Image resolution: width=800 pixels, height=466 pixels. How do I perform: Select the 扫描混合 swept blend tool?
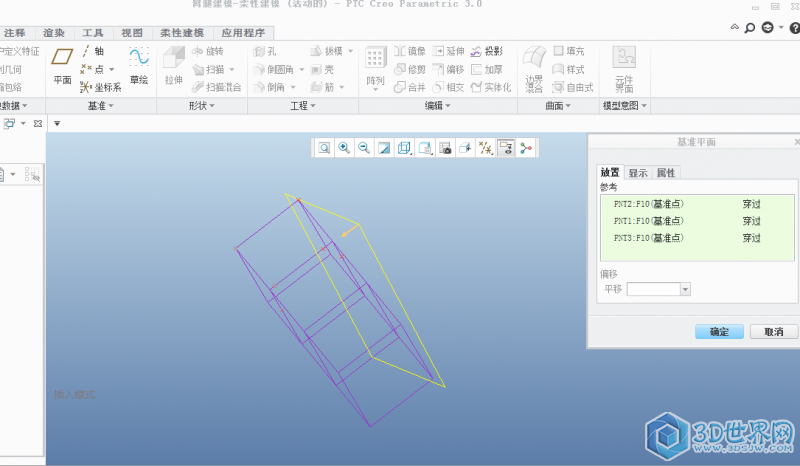(x=216, y=87)
